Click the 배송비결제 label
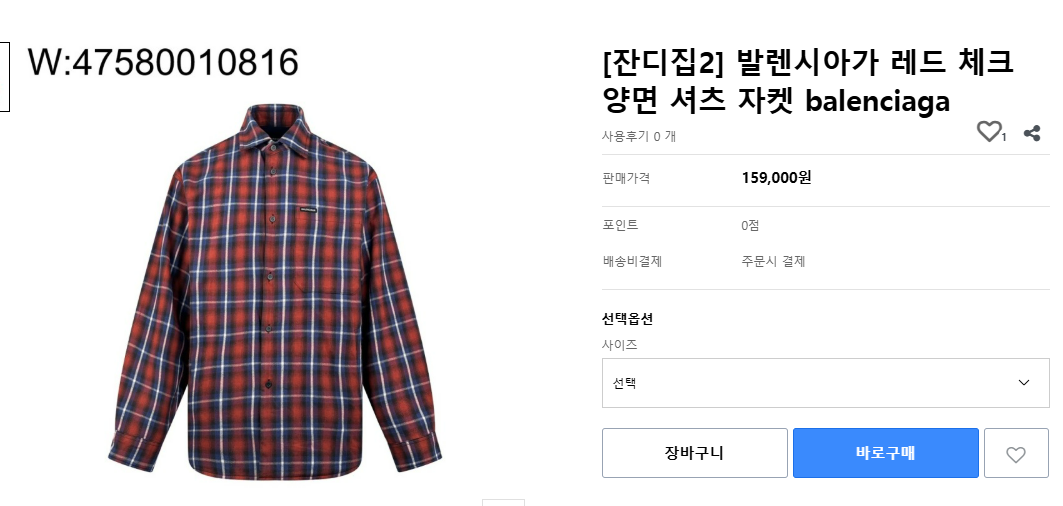 point(632,262)
